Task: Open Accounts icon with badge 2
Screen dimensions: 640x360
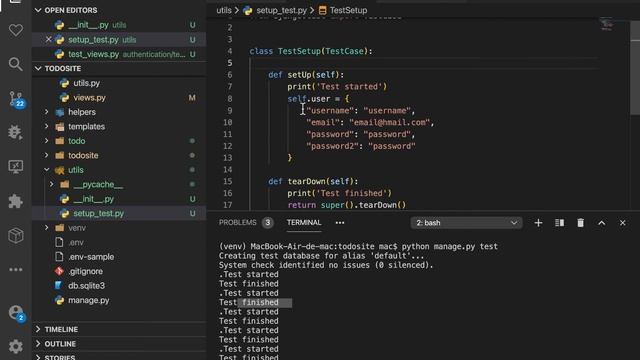Action: 16,313
